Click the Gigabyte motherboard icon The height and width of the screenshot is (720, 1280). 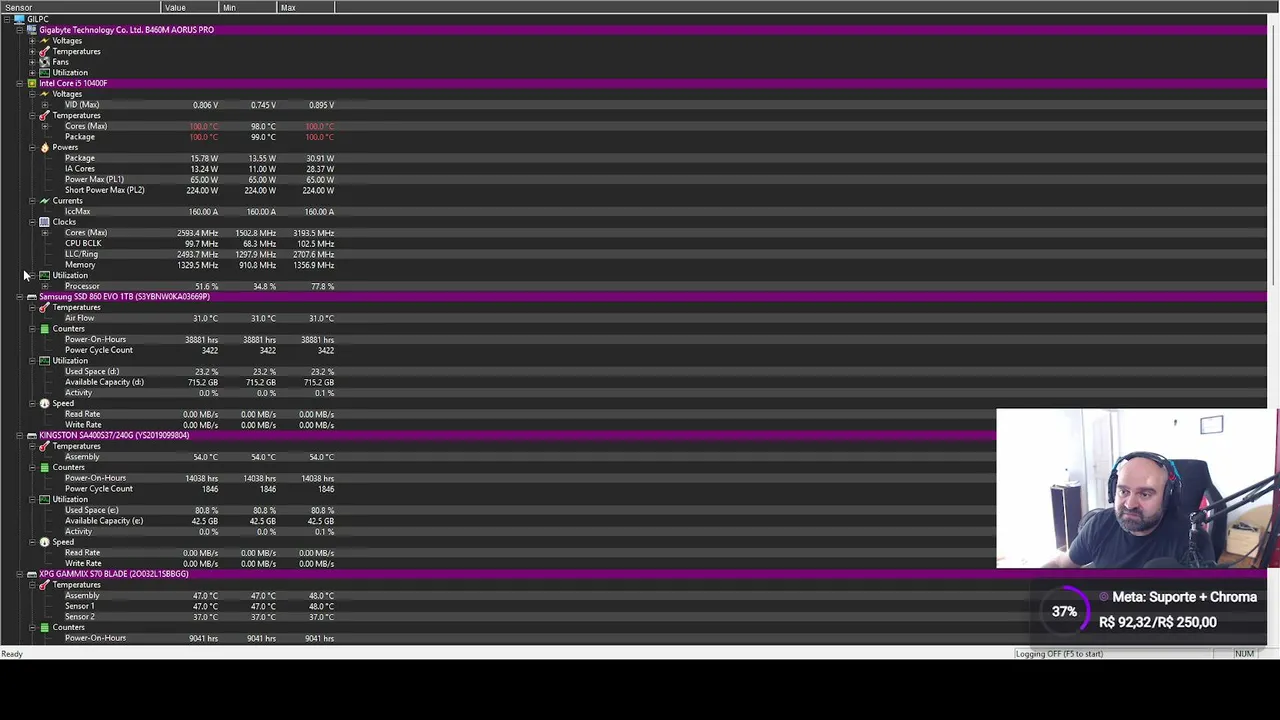[x=32, y=30]
